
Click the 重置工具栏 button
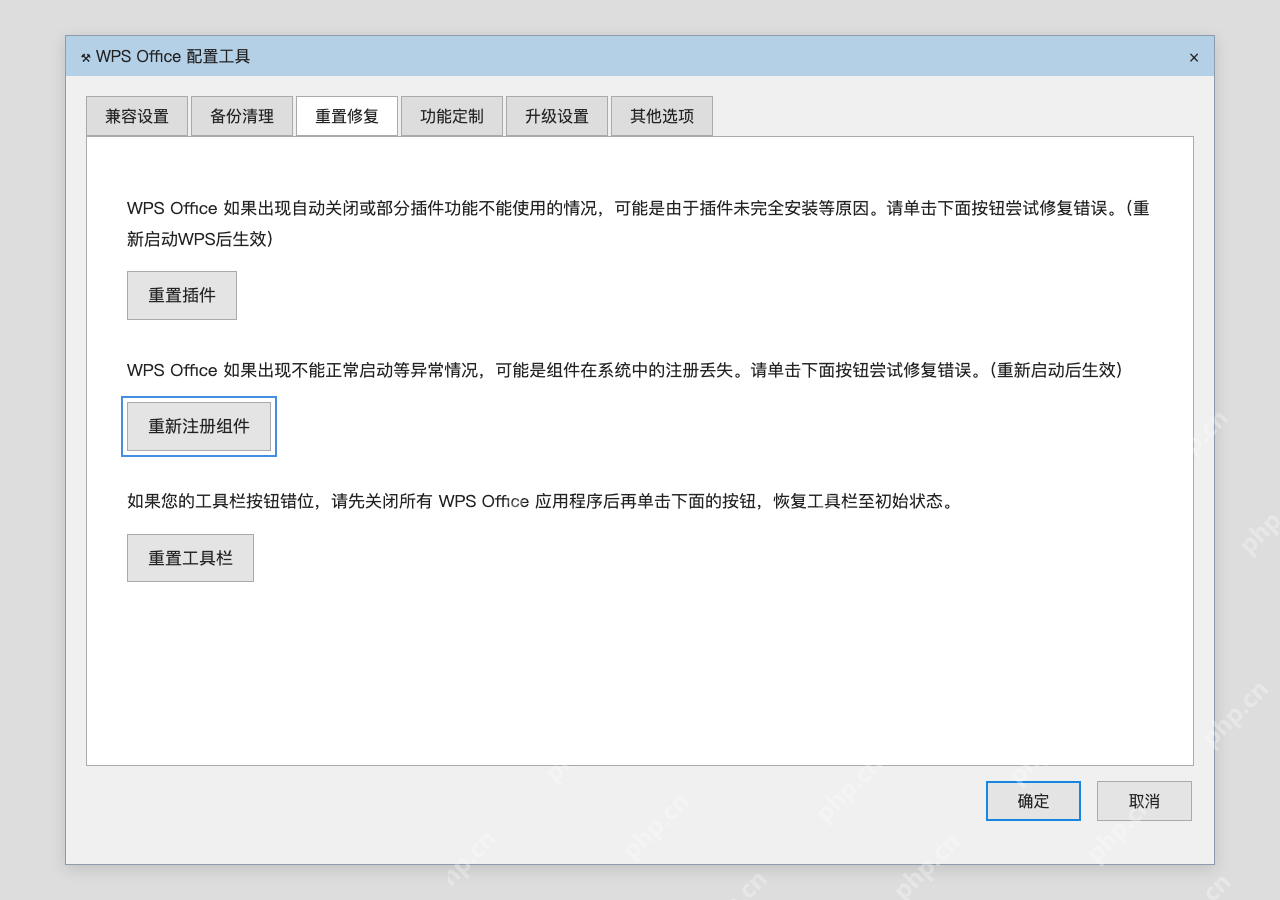pos(190,558)
